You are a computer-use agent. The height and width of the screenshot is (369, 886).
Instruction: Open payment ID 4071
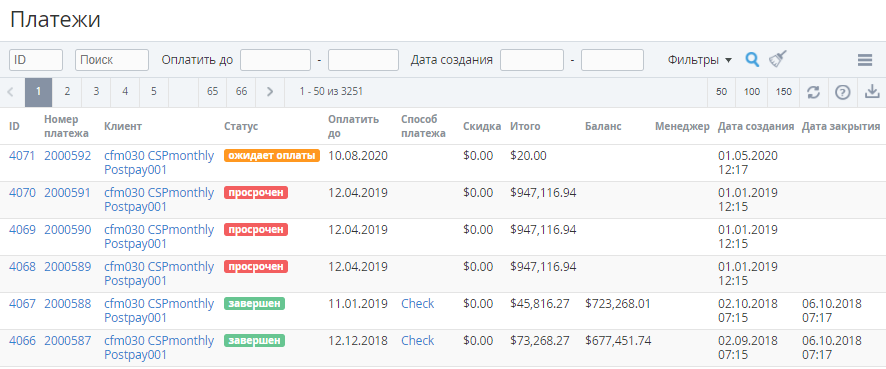click(x=22, y=155)
